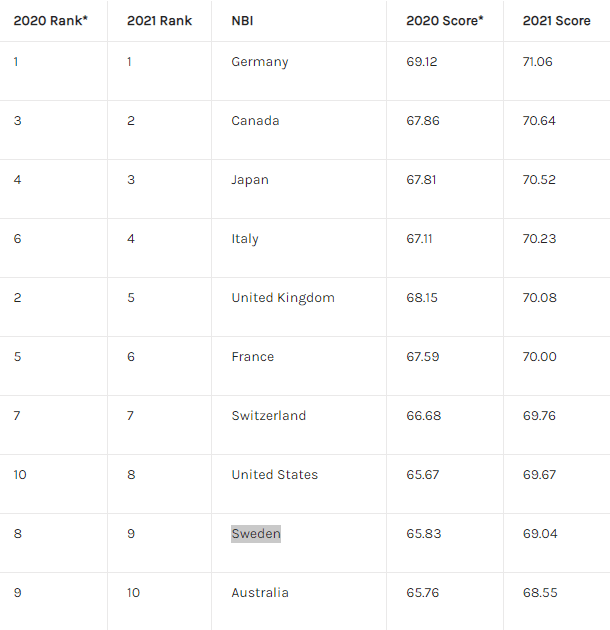The height and width of the screenshot is (630, 610).
Task: Click the 70.00 score for France
Action: (540, 357)
